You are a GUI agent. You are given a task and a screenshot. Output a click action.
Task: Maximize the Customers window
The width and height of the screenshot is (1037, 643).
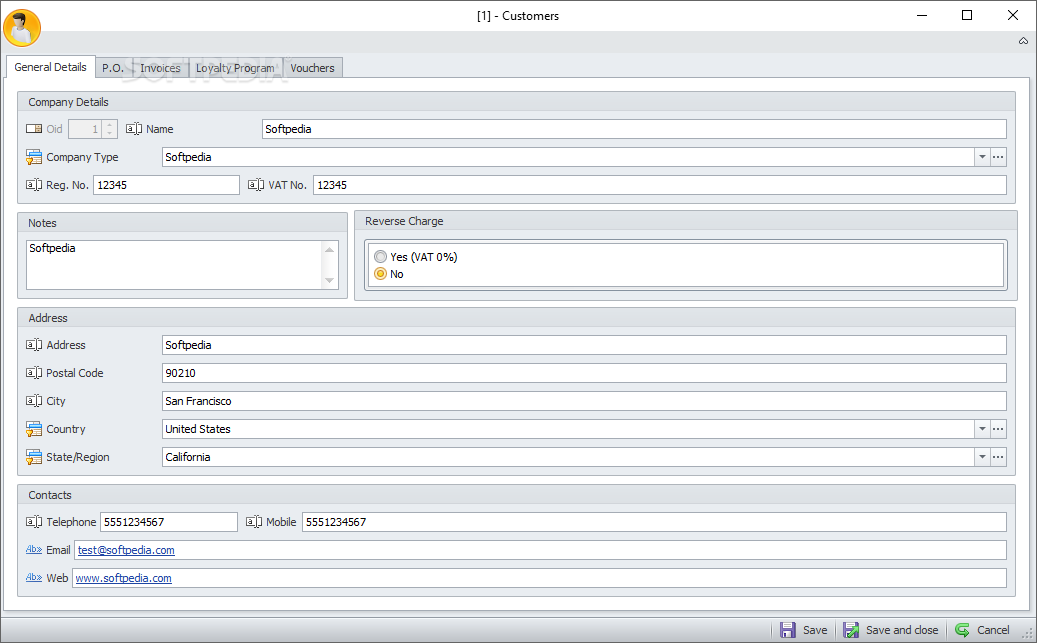tap(967, 15)
